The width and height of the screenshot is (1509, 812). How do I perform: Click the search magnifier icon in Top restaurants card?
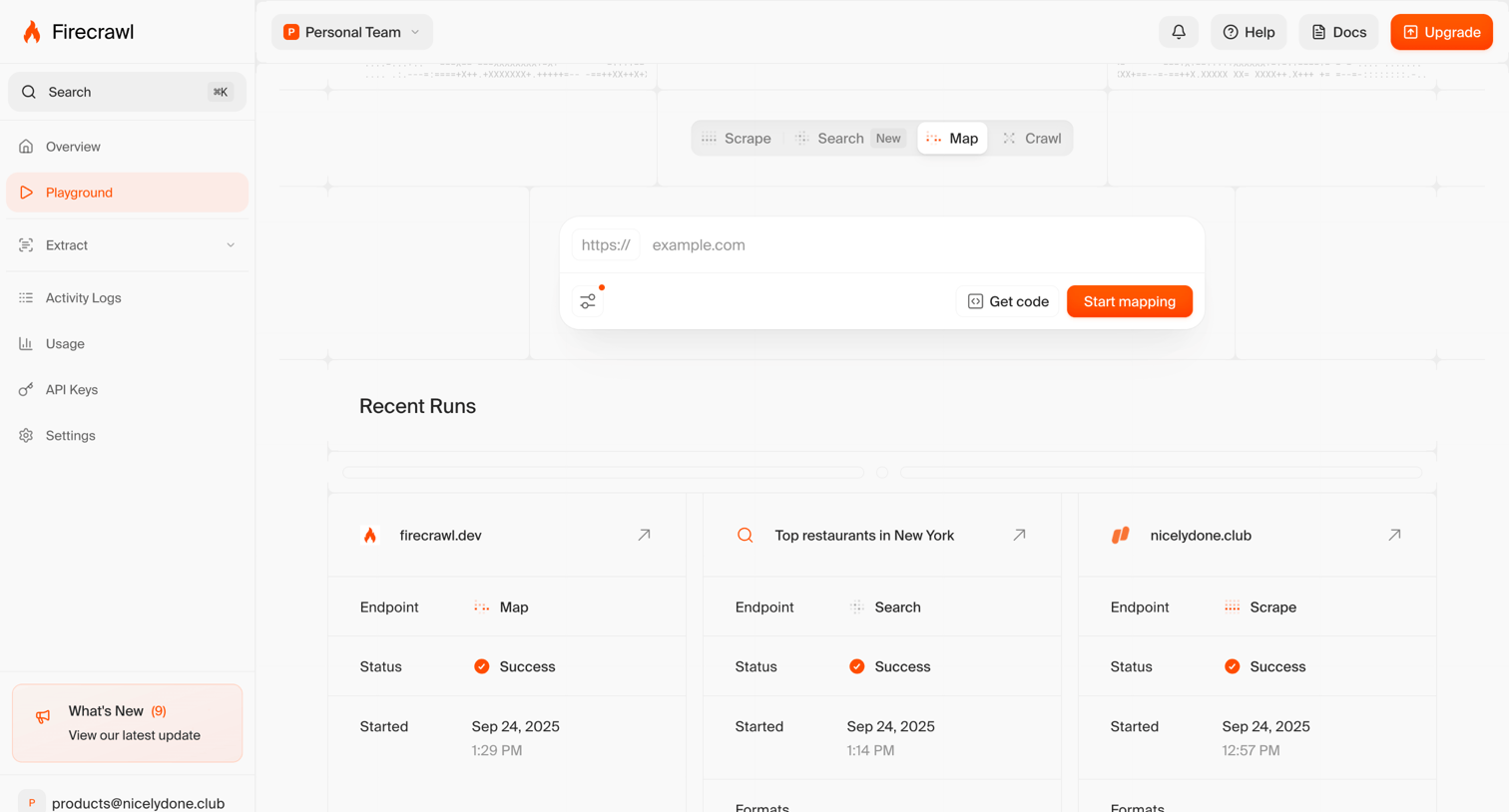[x=746, y=536]
